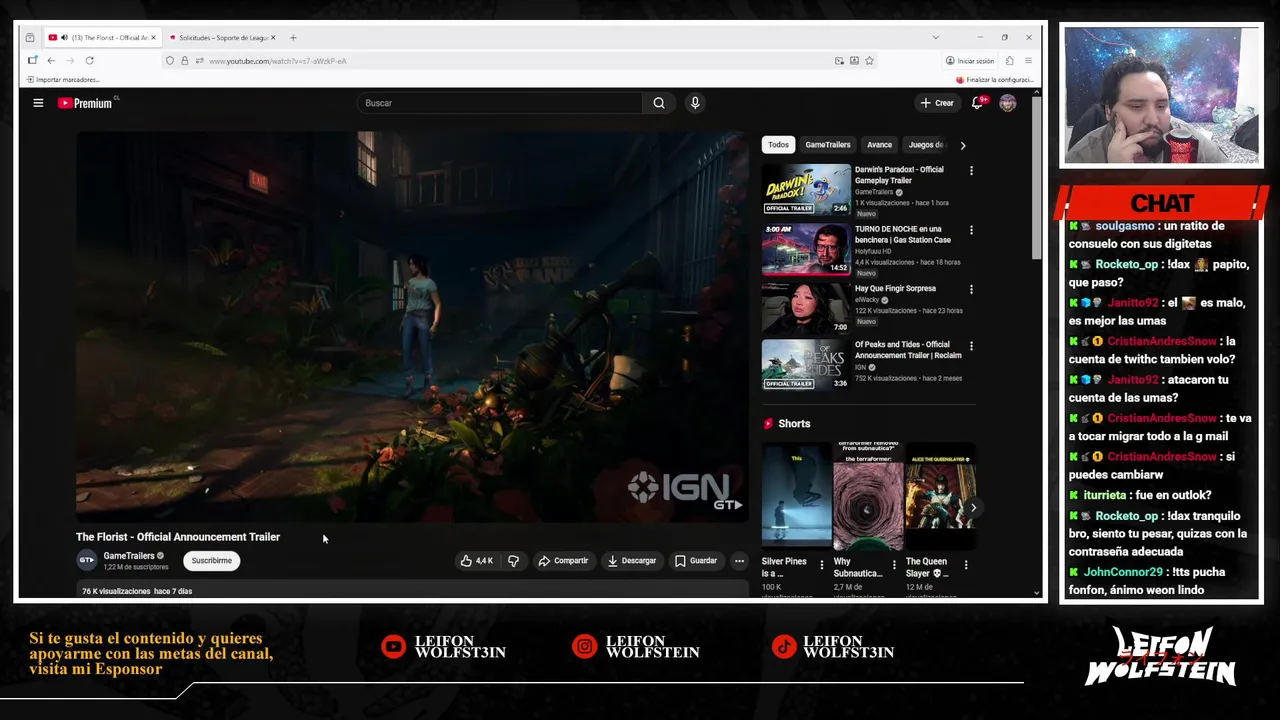Open more video actions three dots
Viewport: 1280px width, 720px height.
click(x=739, y=561)
